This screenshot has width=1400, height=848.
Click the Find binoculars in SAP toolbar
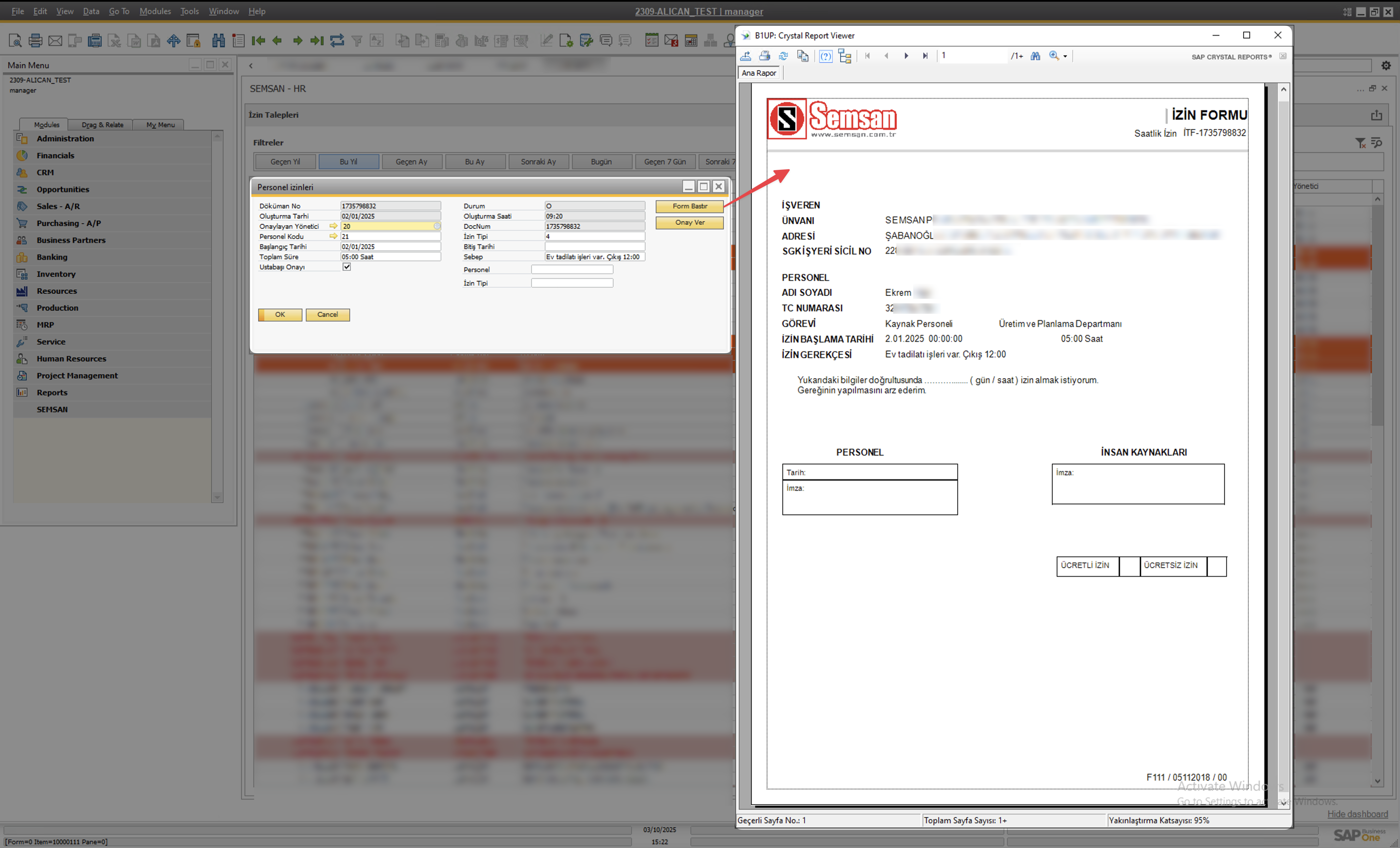[218, 40]
